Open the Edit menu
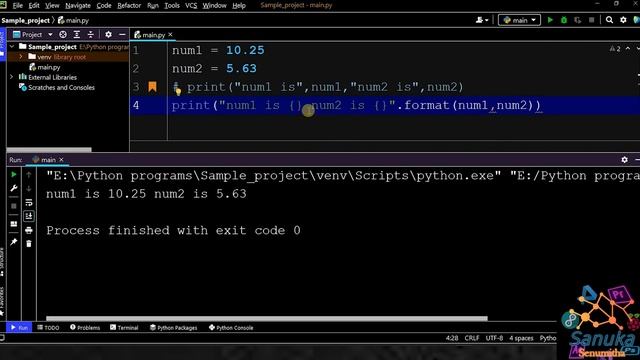 [34, 5]
